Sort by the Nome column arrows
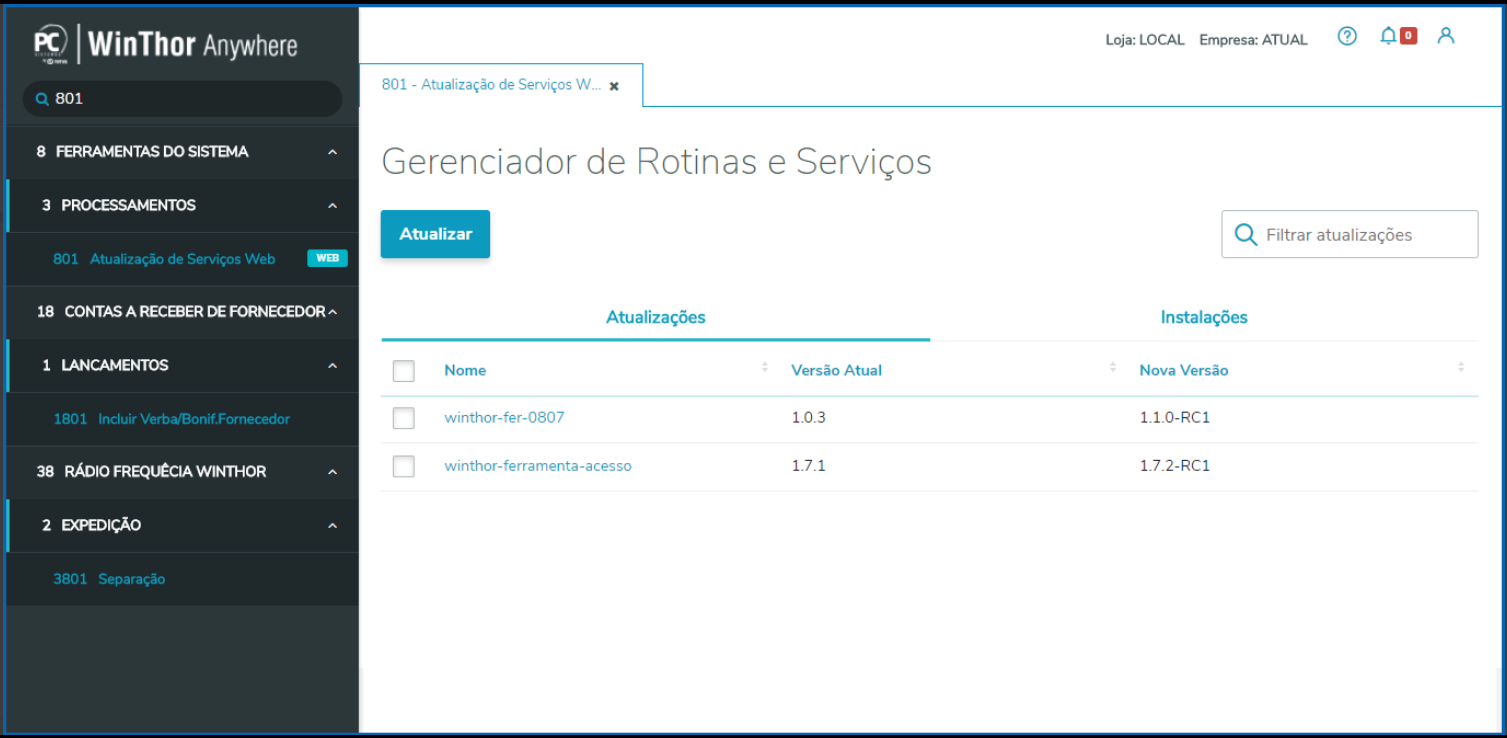This screenshot has height=738, width=1507. click(765, 368)
